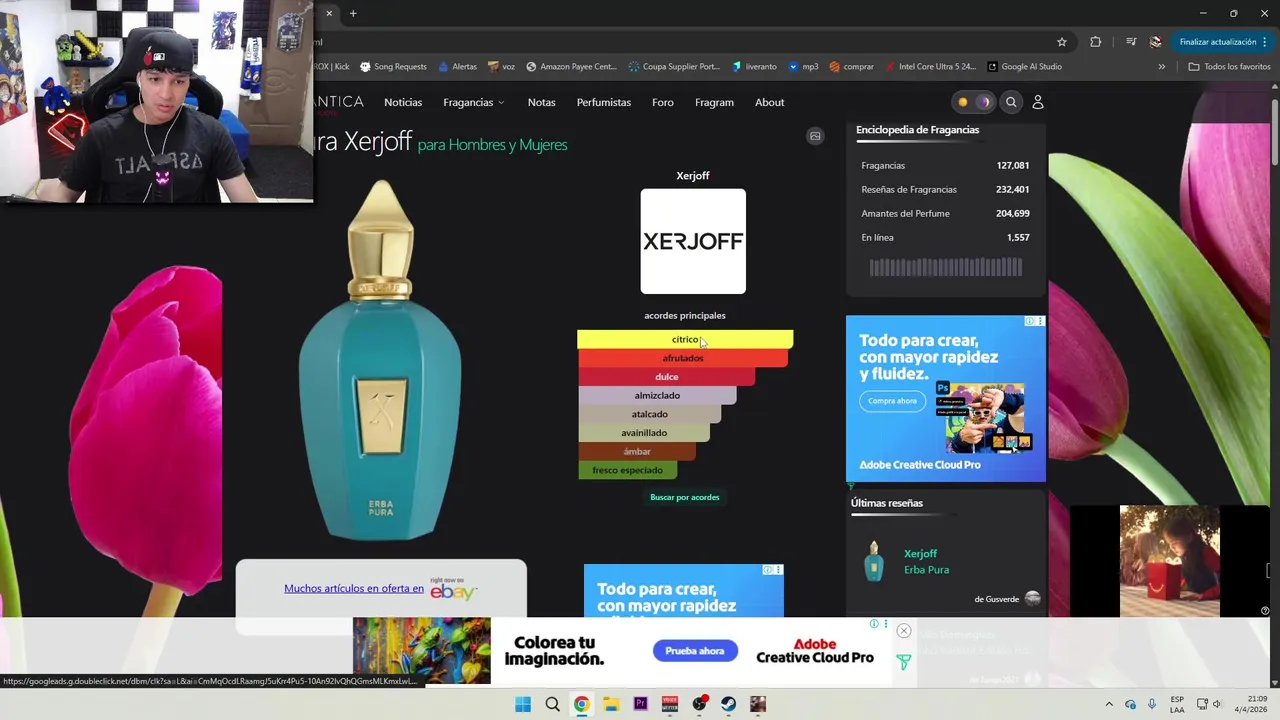Screen dimensions: 1280x720
Task: Open the liveranto bookmark
Action: point(754,67)
